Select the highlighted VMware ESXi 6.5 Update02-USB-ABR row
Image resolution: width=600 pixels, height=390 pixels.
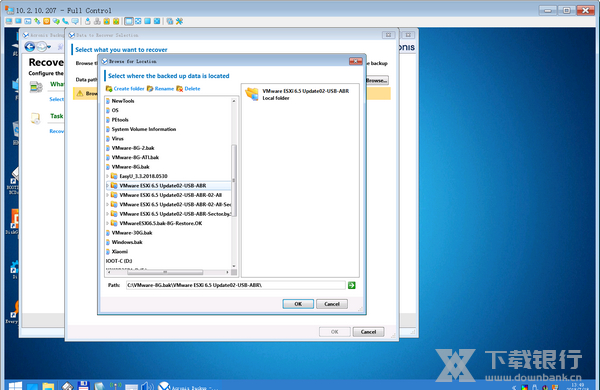coord(168,186)
